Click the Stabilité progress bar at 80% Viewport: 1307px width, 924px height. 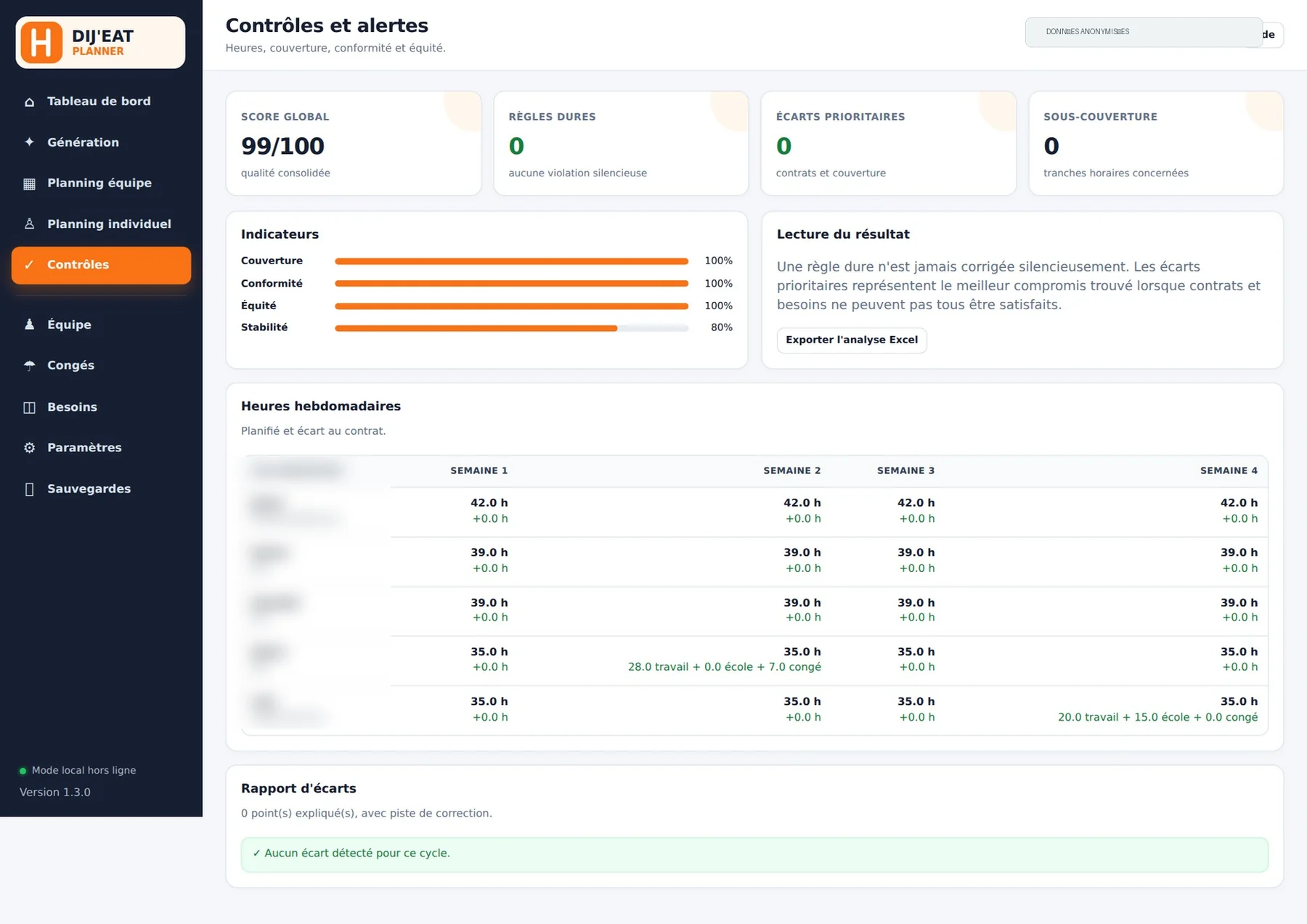511,328
